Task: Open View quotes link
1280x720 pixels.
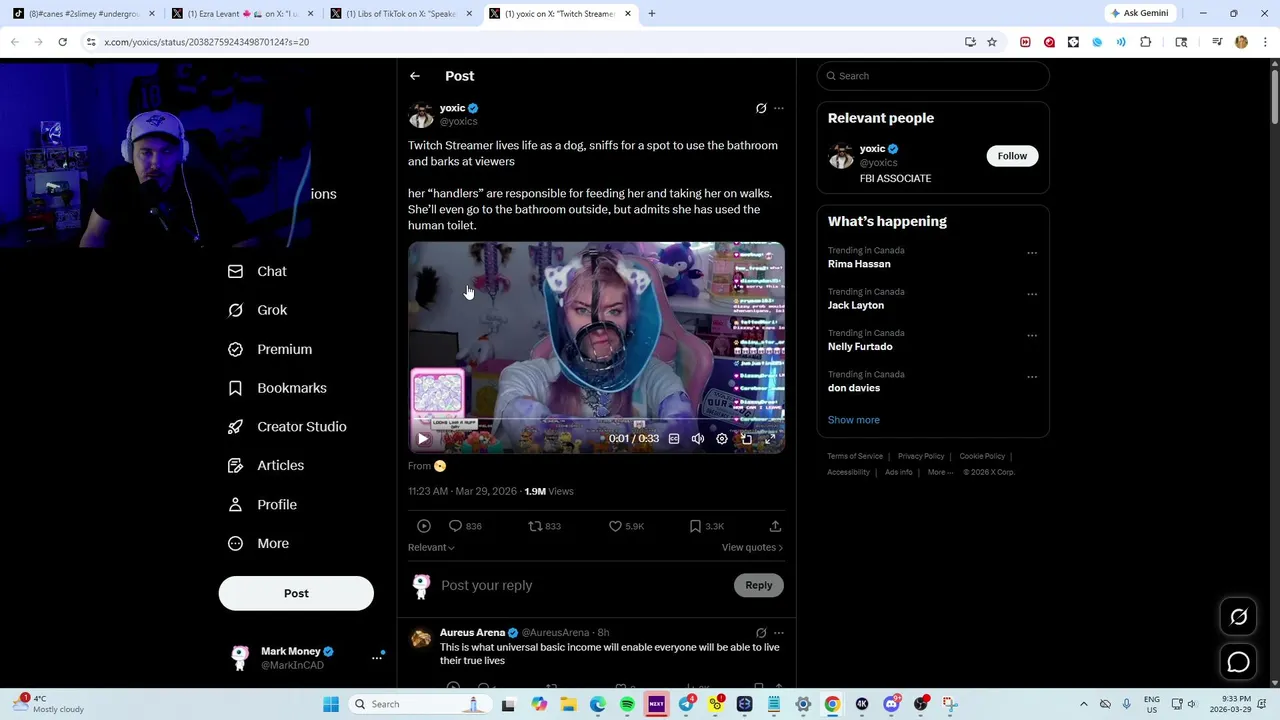Action: 752,547
